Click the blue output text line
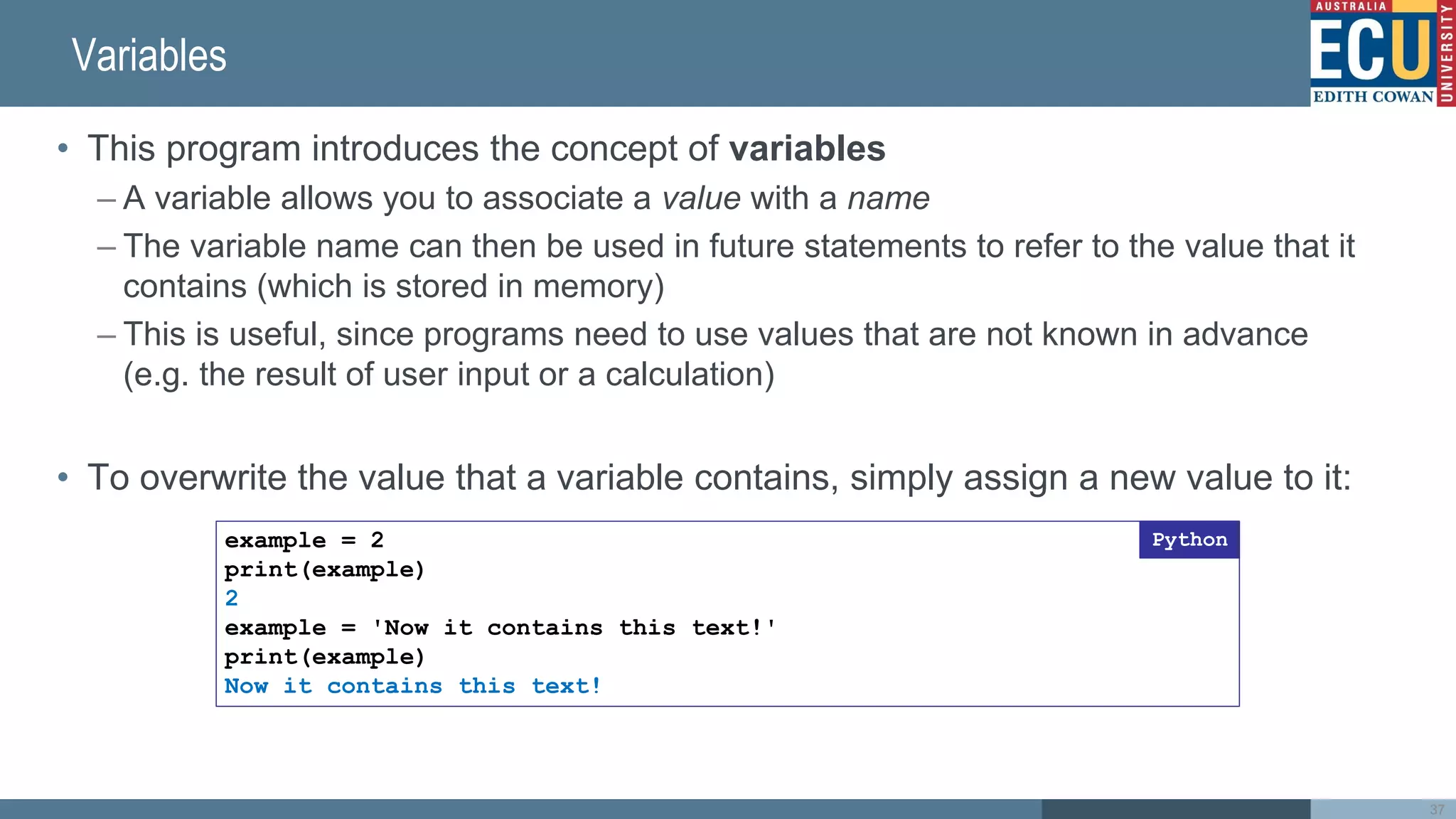 pyautogui.click(x=413, y=686)
